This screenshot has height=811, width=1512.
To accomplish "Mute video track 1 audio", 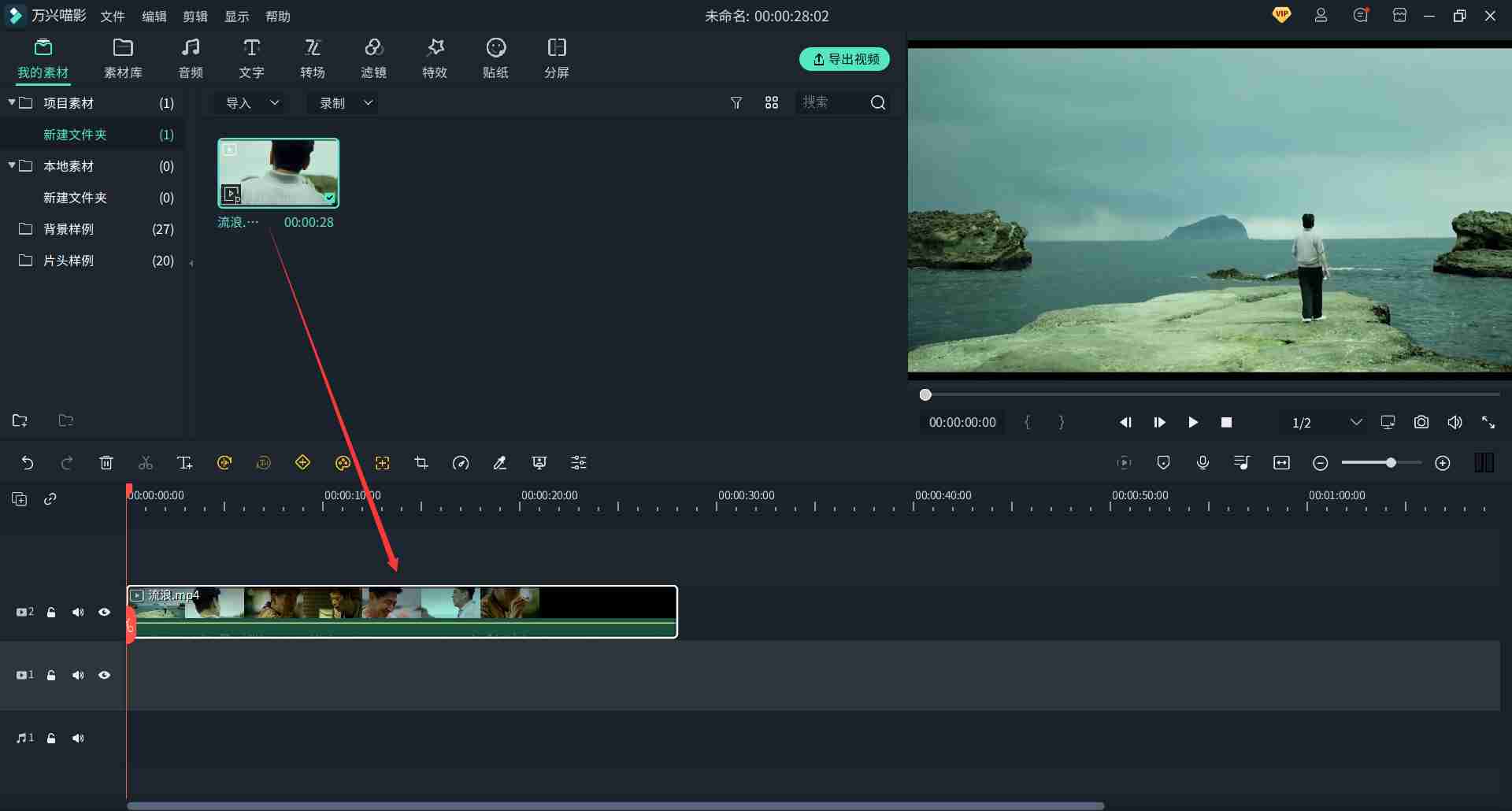I will [77, 676].
